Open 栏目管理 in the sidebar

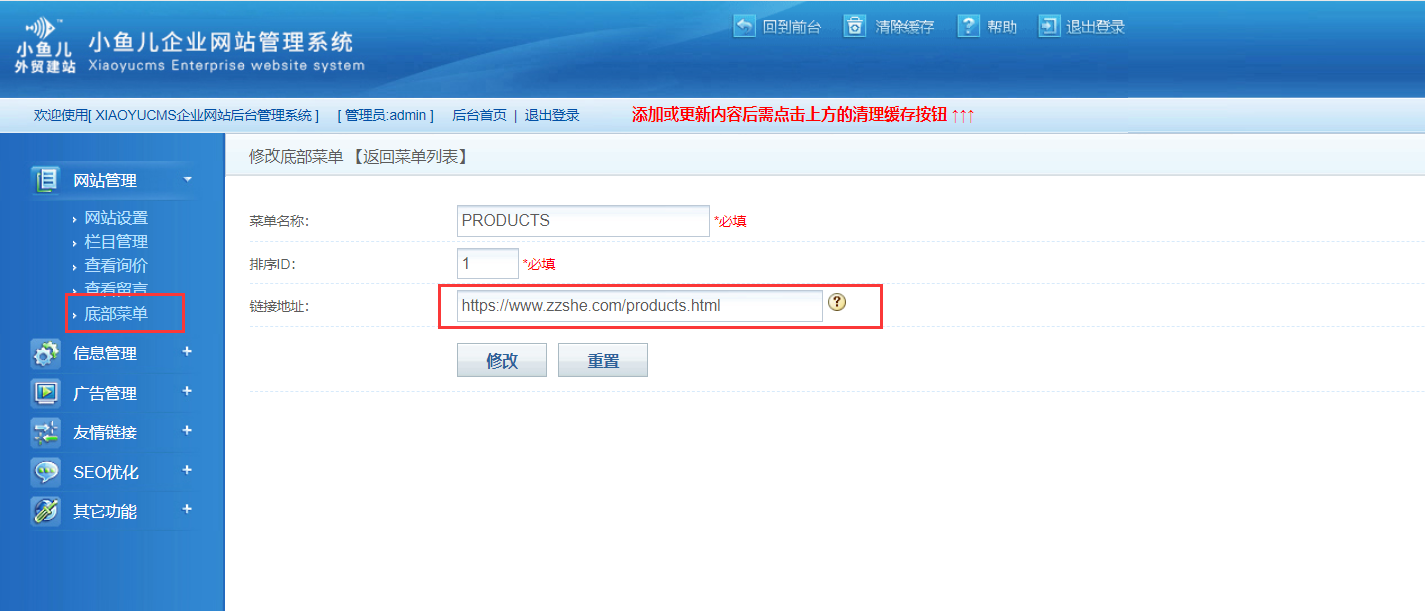click(116, 242)
